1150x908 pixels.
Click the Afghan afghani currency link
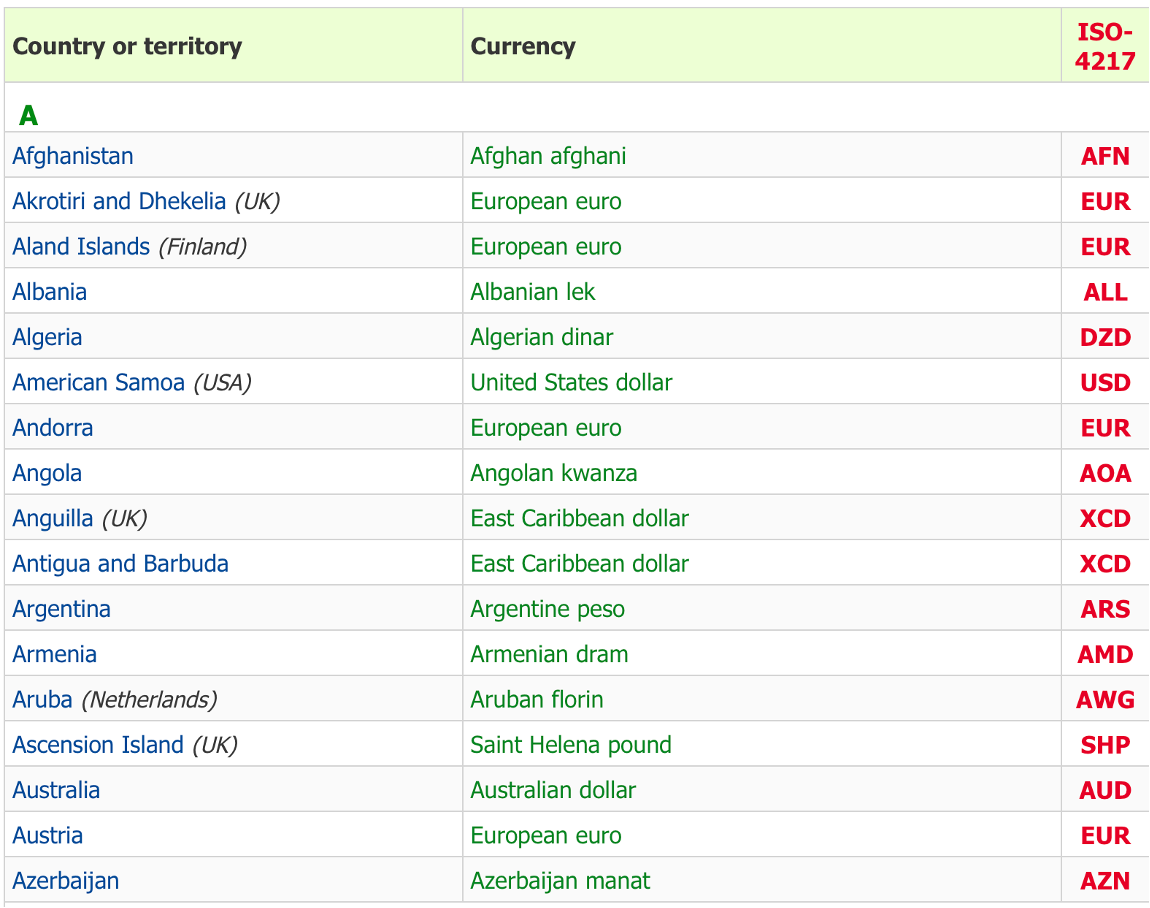(x=548, y=156)
